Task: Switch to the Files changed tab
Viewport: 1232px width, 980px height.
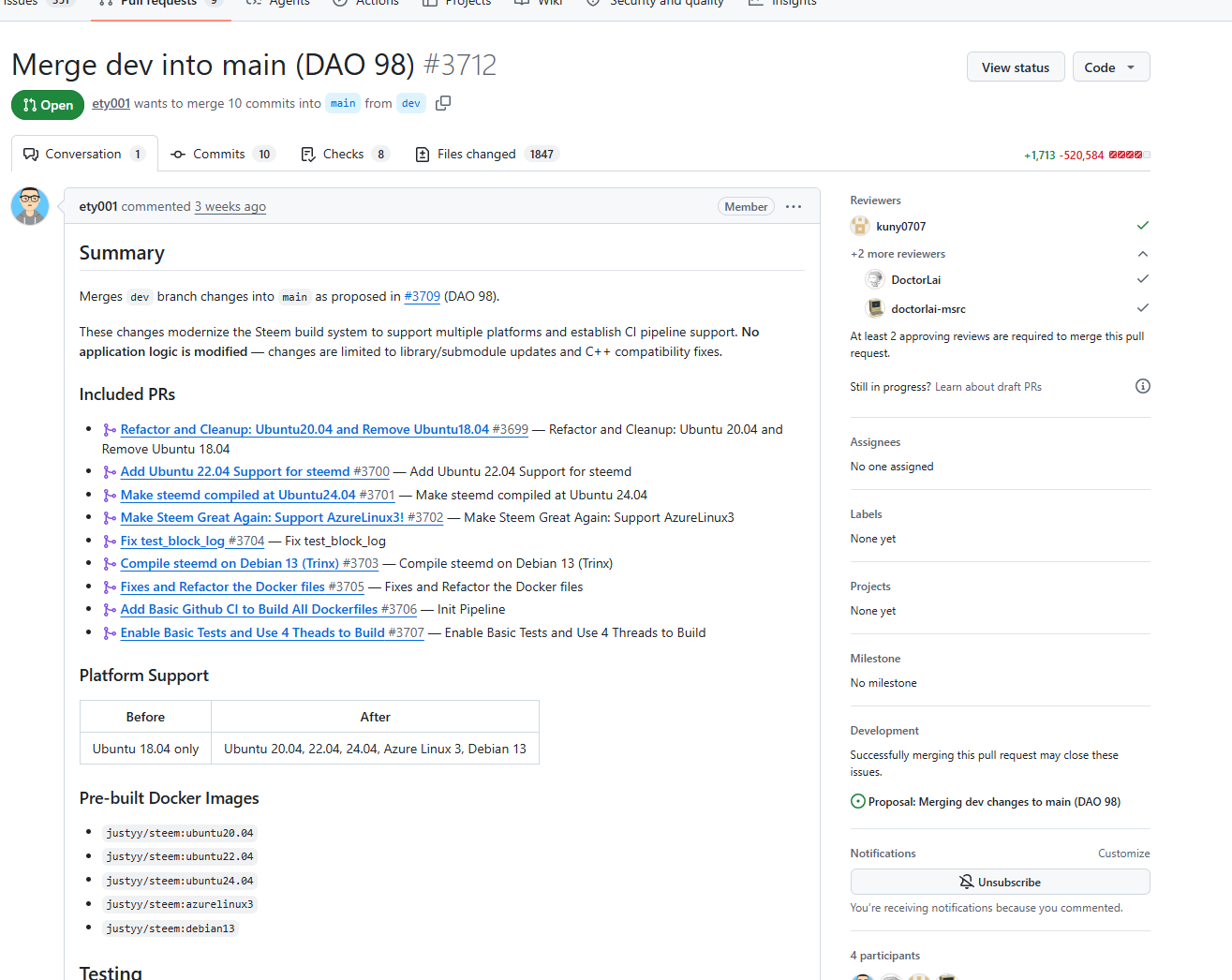Action: pyautogui.click(x=486, y=154)
